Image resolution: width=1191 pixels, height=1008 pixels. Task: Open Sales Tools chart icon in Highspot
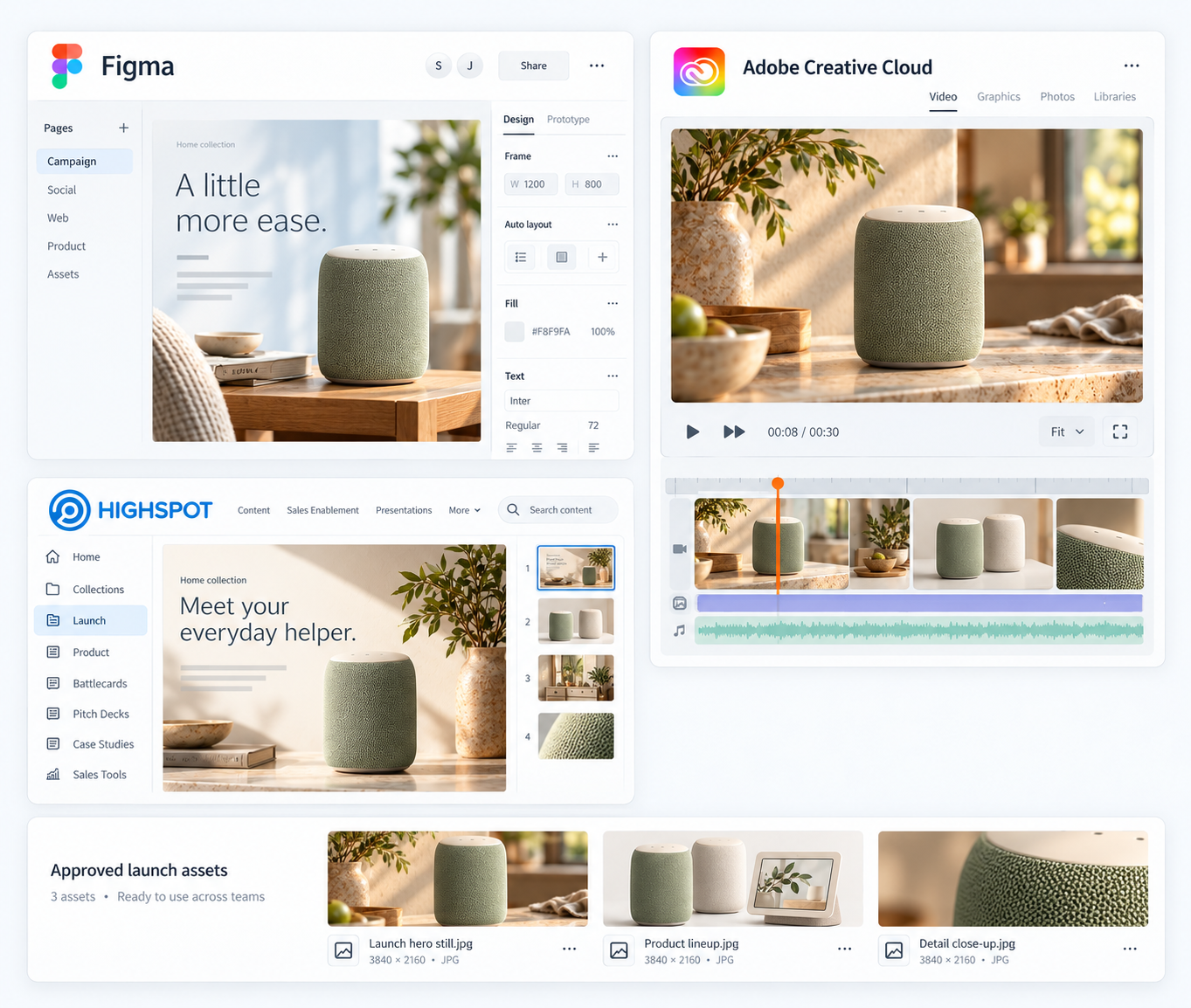tap(53, 775)
